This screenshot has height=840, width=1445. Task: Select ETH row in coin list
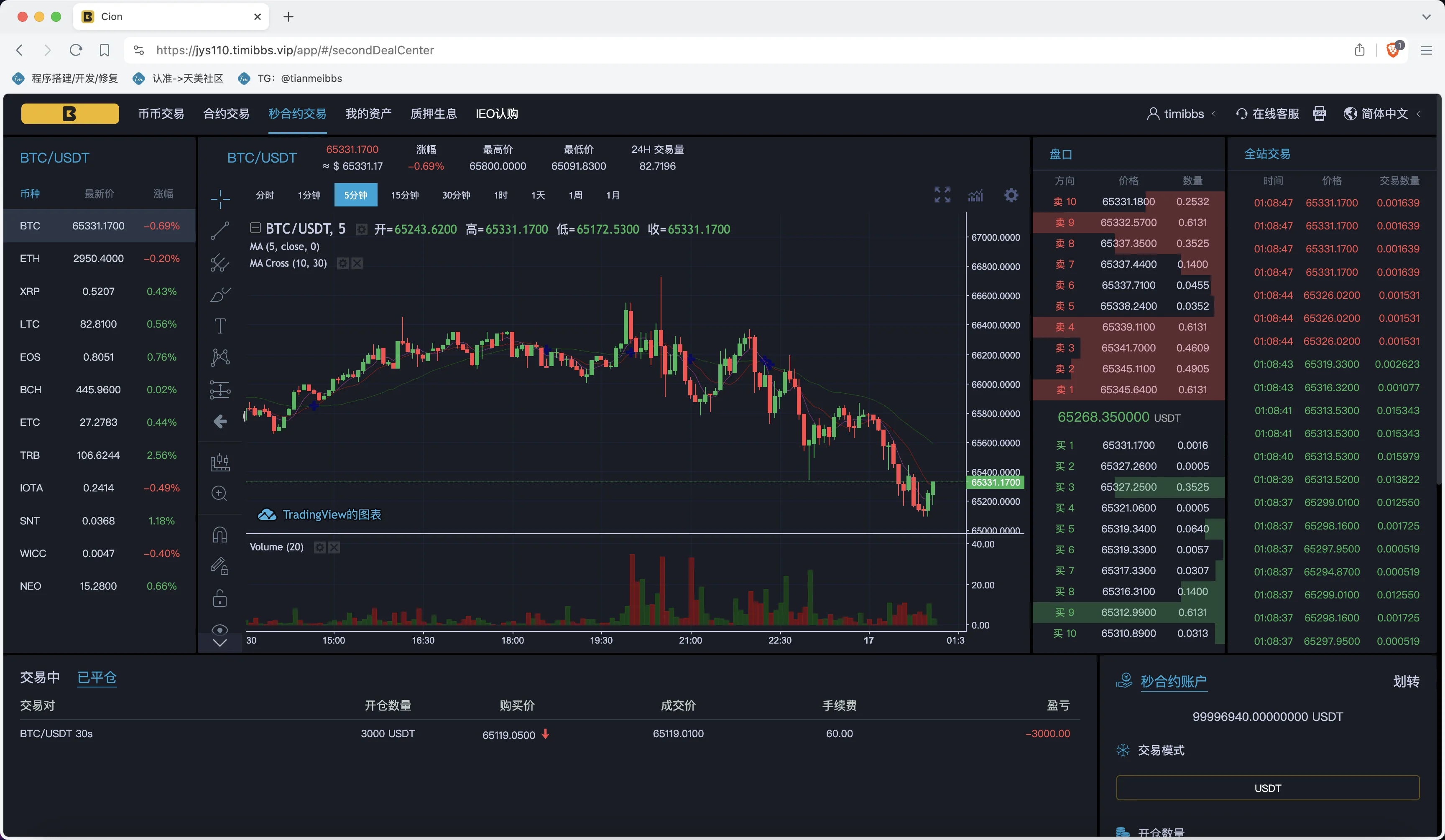pyautogui.click(x=99, y=258)
